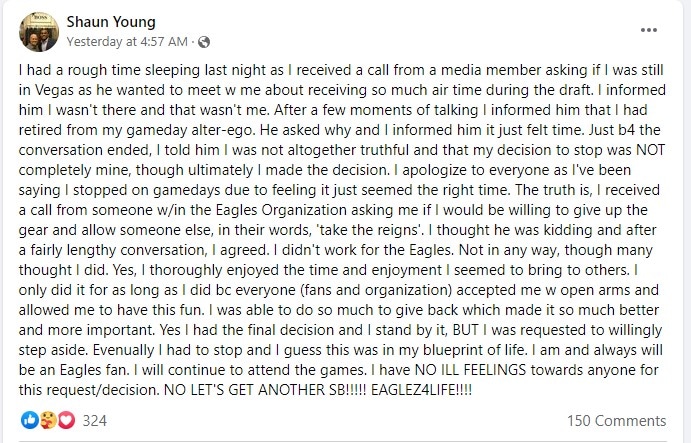
Task: Click the globe public privacy icon
Action: tap(204, 41)
